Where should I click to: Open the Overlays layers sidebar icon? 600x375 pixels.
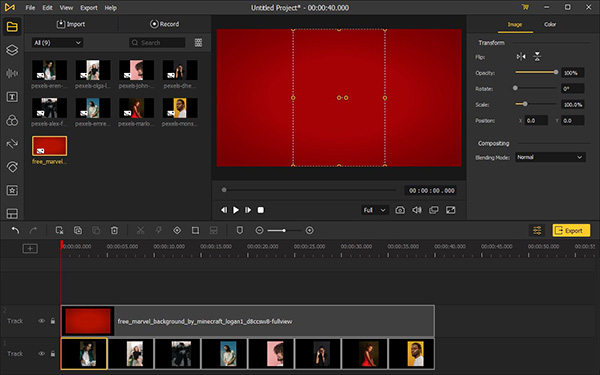pos(12,50)
